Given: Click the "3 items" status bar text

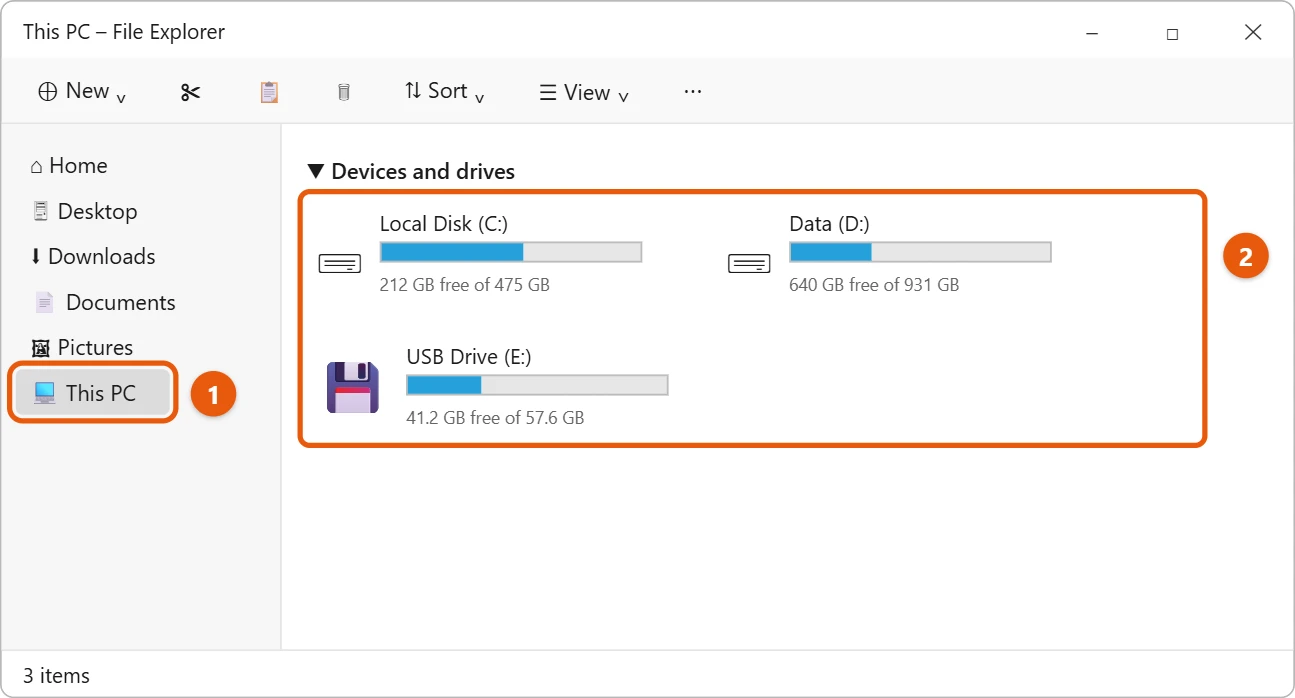Looking at the screenshot, I should click(56, 676).
